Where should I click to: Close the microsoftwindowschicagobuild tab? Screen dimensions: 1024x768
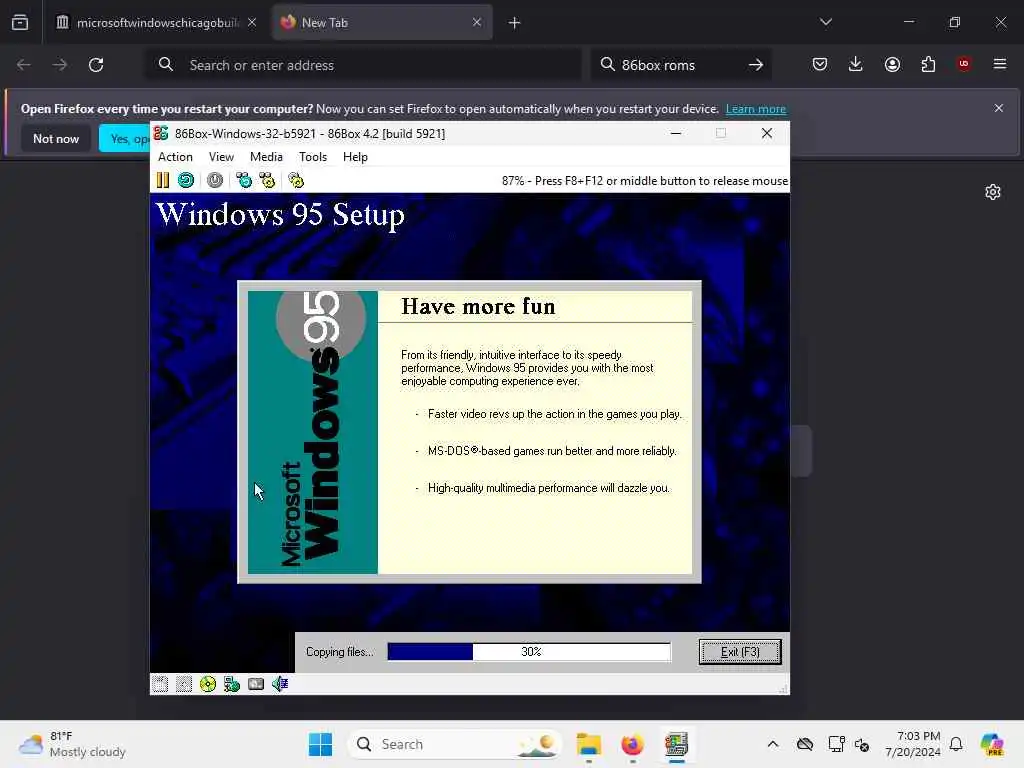(x=252, y=23)
